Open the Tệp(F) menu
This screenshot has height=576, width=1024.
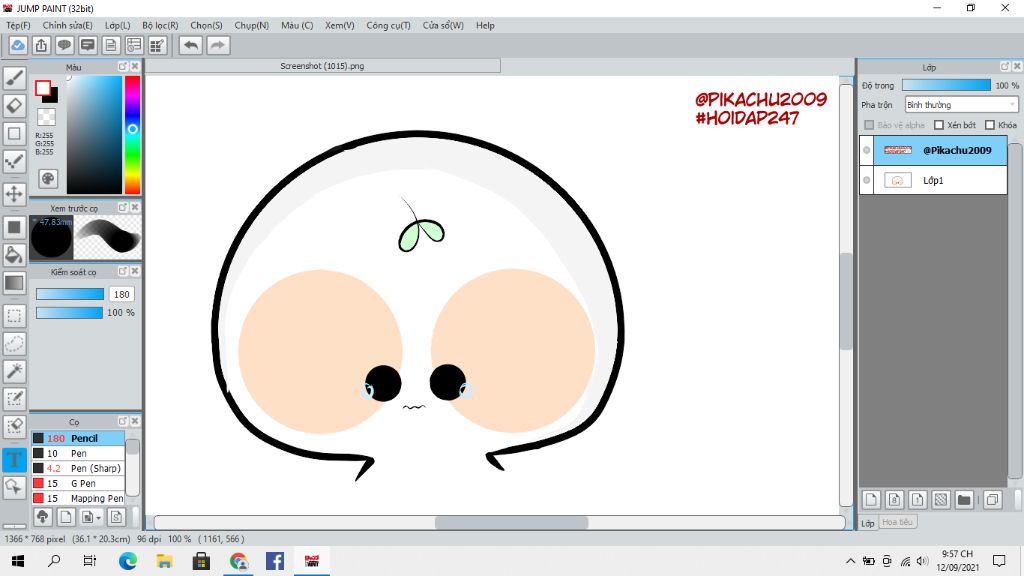(18, 25)
